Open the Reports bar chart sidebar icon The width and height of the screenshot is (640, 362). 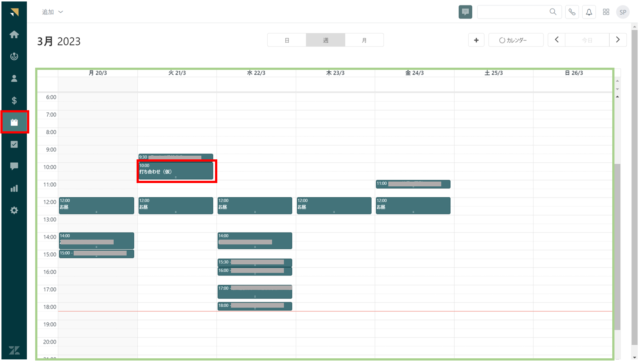14,188
